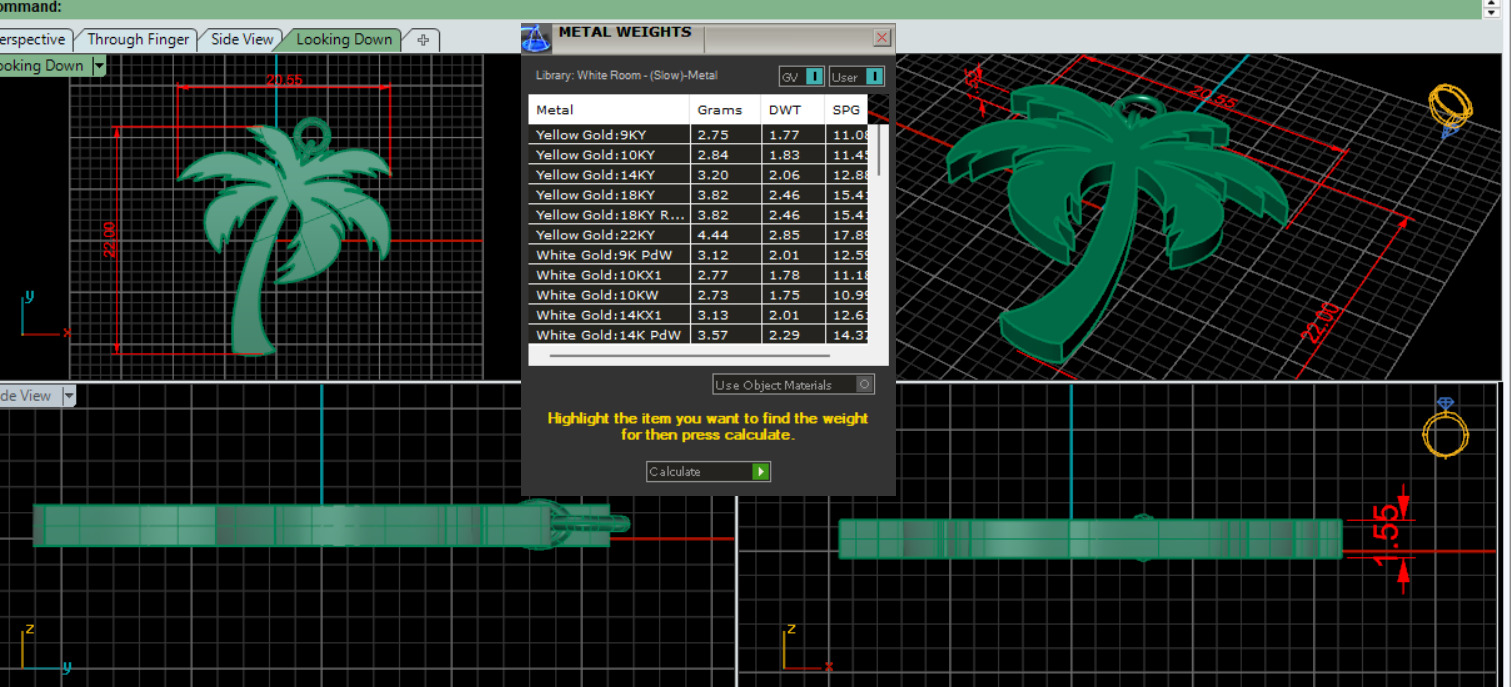The image size is (1511, 687).
Task: Click the Command input line
Action: (740, 7)
